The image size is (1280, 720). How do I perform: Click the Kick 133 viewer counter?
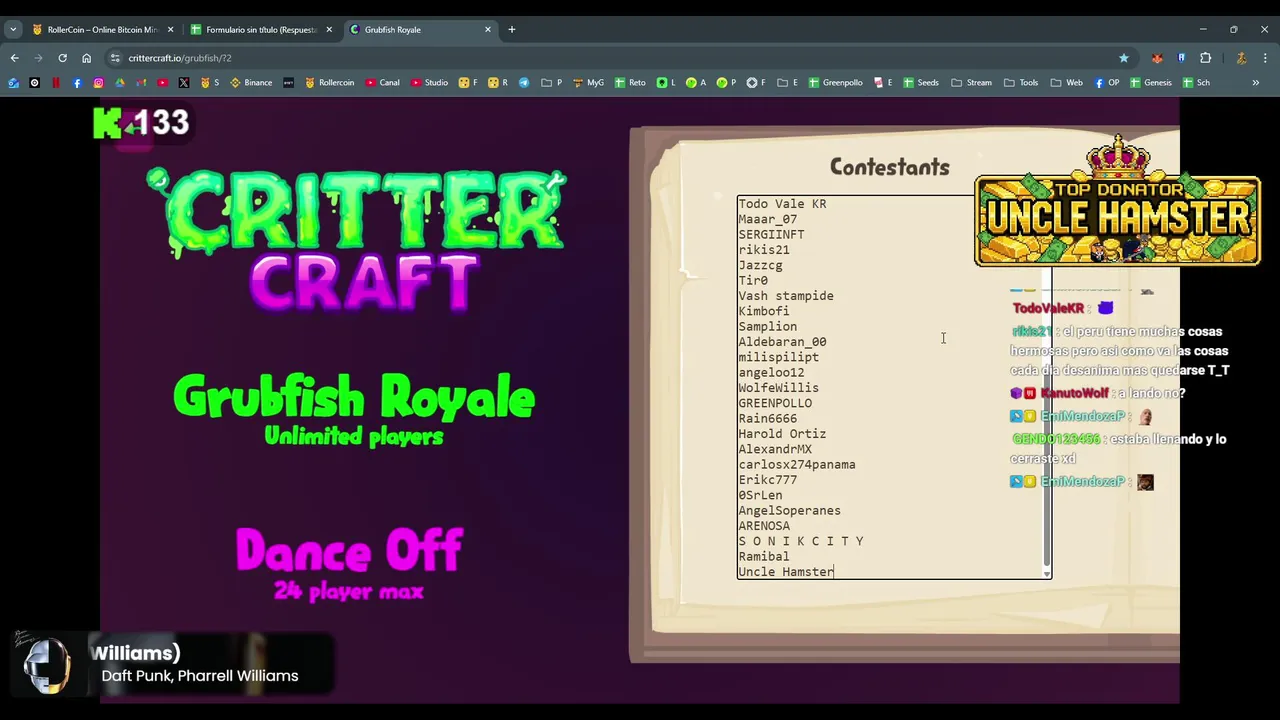click(x=141, y=123)
